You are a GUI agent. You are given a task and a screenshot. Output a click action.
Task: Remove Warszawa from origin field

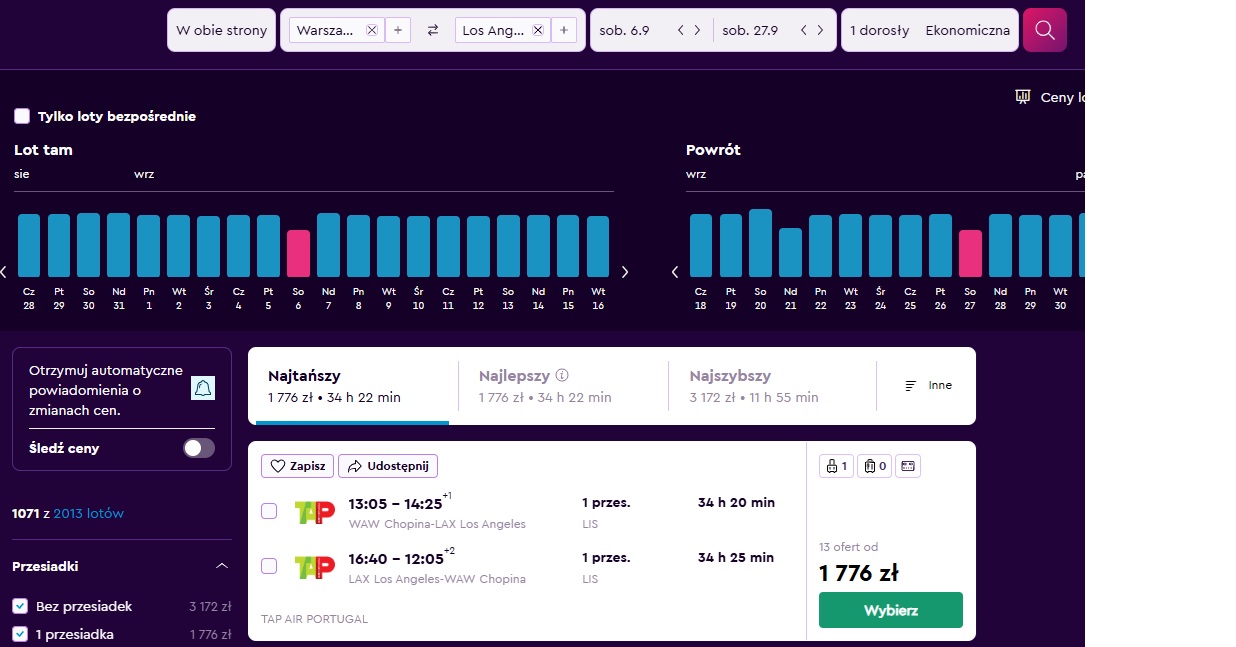point(372,31)
